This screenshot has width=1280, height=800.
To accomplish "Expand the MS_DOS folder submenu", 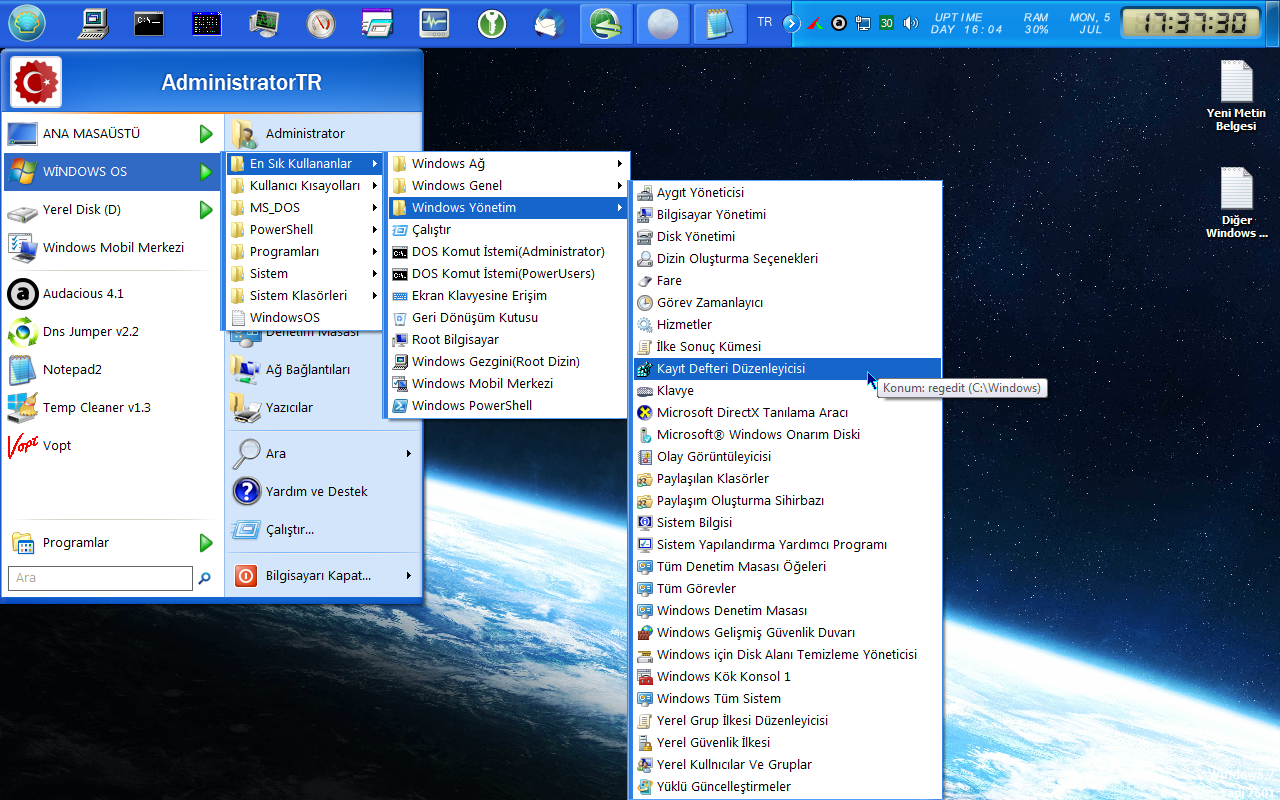I will pos(304,208).
